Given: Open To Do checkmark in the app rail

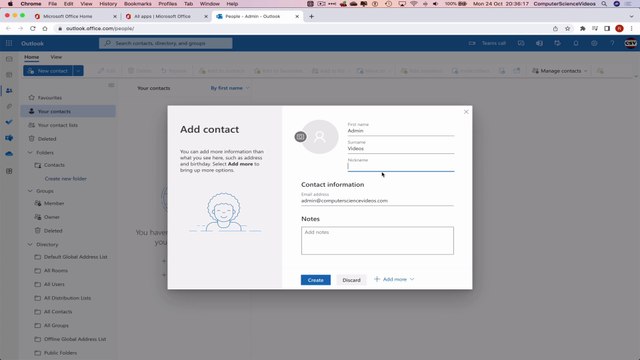Looking at the screenshot, I should pyautogui.click(x=9, y=122).
